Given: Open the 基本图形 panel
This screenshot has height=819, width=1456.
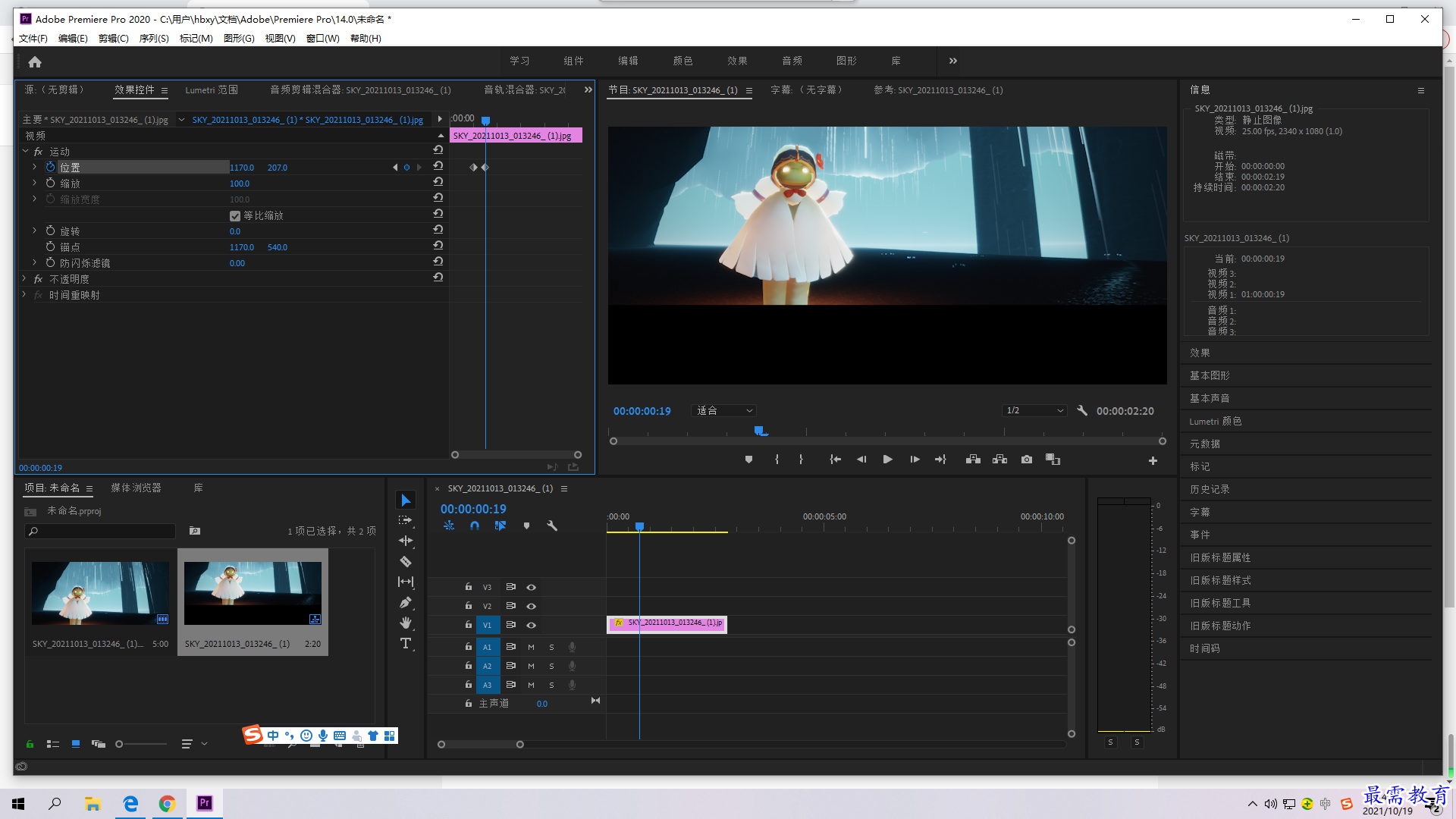Looking at the screenshot, I should (x=1210, y=375).
